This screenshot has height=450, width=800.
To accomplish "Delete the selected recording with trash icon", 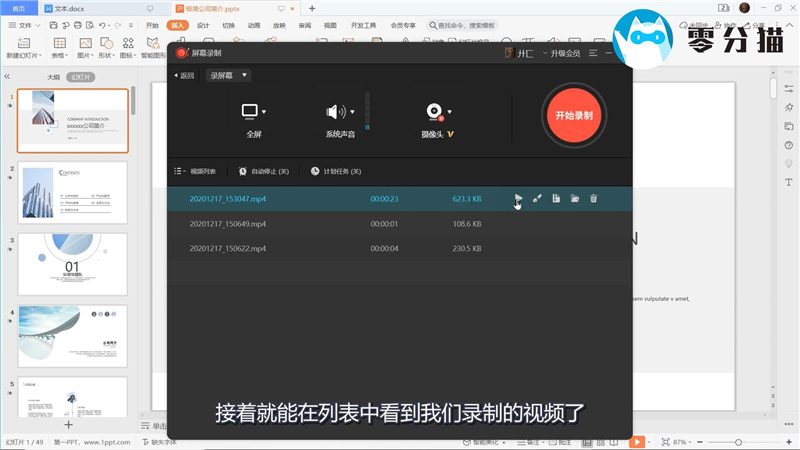I will point(594,199).
